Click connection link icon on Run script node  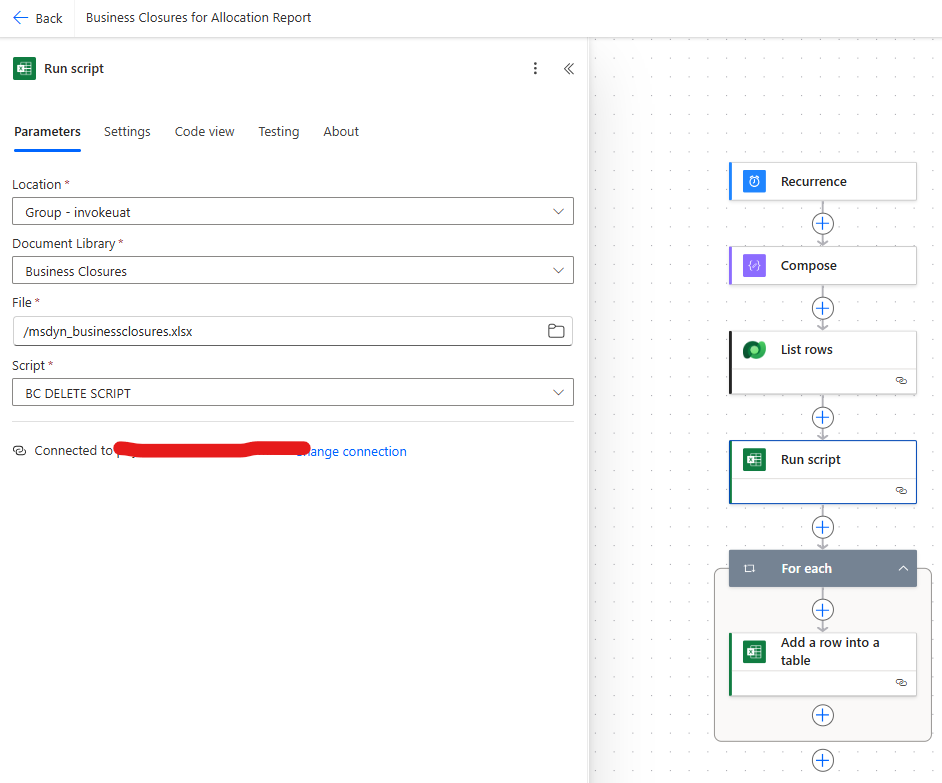901,491
